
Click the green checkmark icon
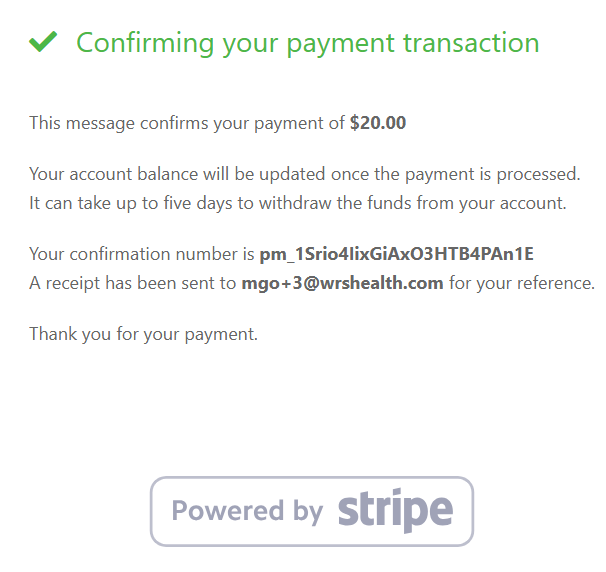pyautogui.click(x=43, y=43)
